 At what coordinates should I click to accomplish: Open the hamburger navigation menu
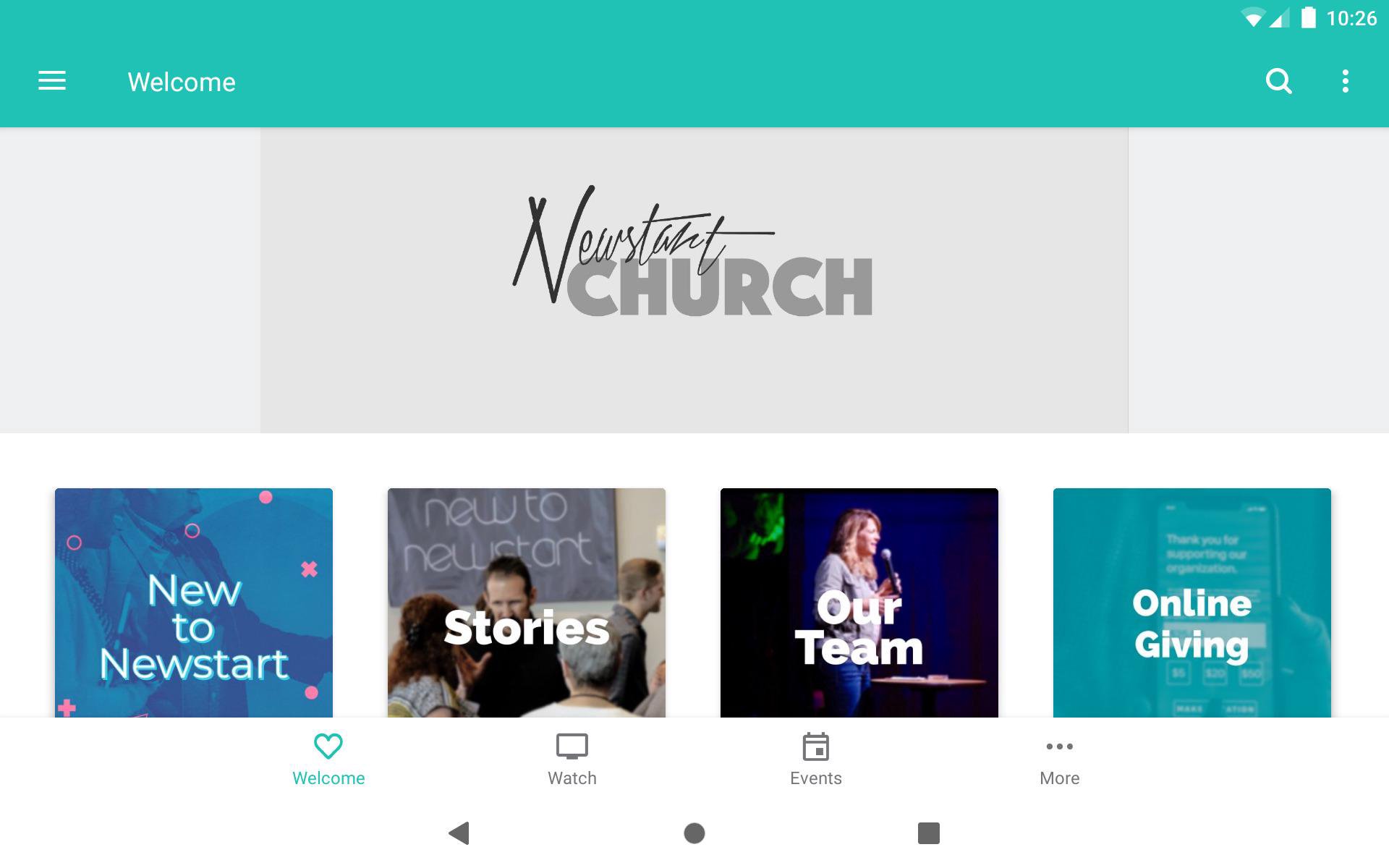tap(52, 81)
